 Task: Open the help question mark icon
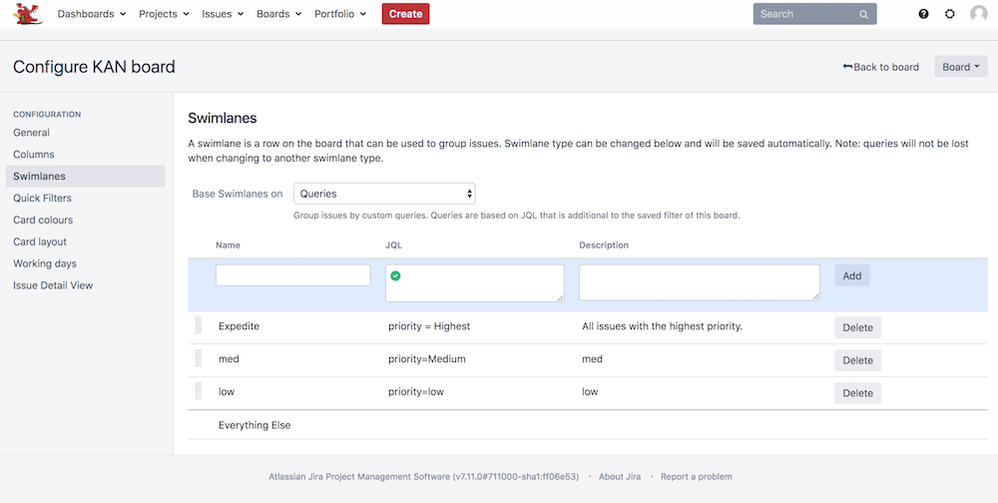pos(924,14)
